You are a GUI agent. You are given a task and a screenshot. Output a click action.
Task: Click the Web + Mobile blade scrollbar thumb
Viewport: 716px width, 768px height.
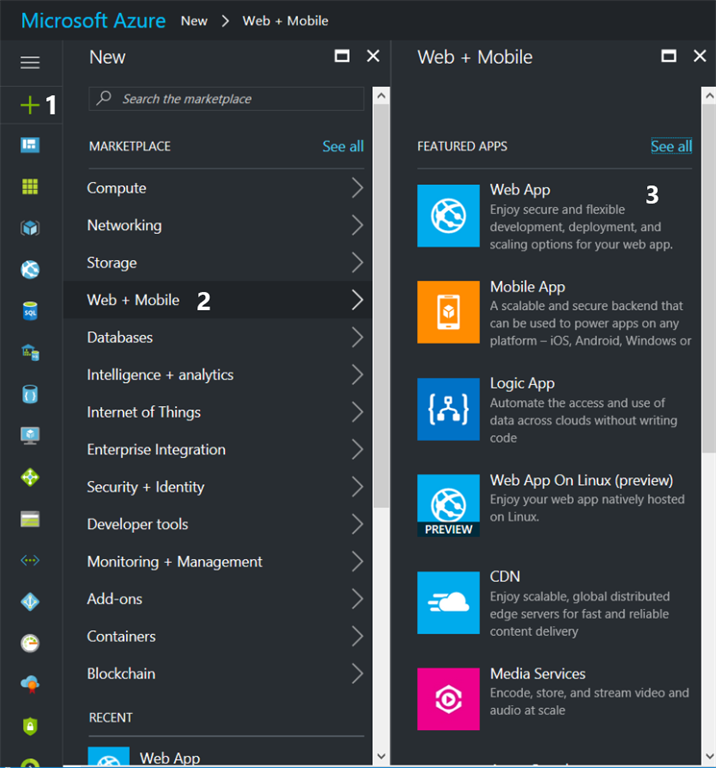coord(709,278)
